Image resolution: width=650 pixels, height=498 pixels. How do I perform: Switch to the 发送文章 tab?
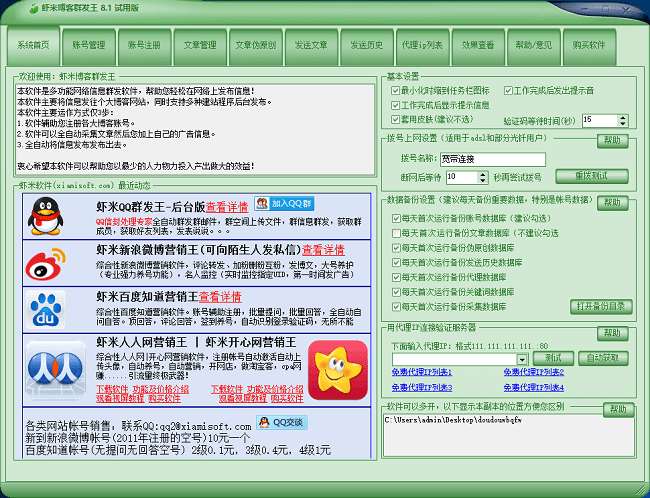click(x=311, y=46)
